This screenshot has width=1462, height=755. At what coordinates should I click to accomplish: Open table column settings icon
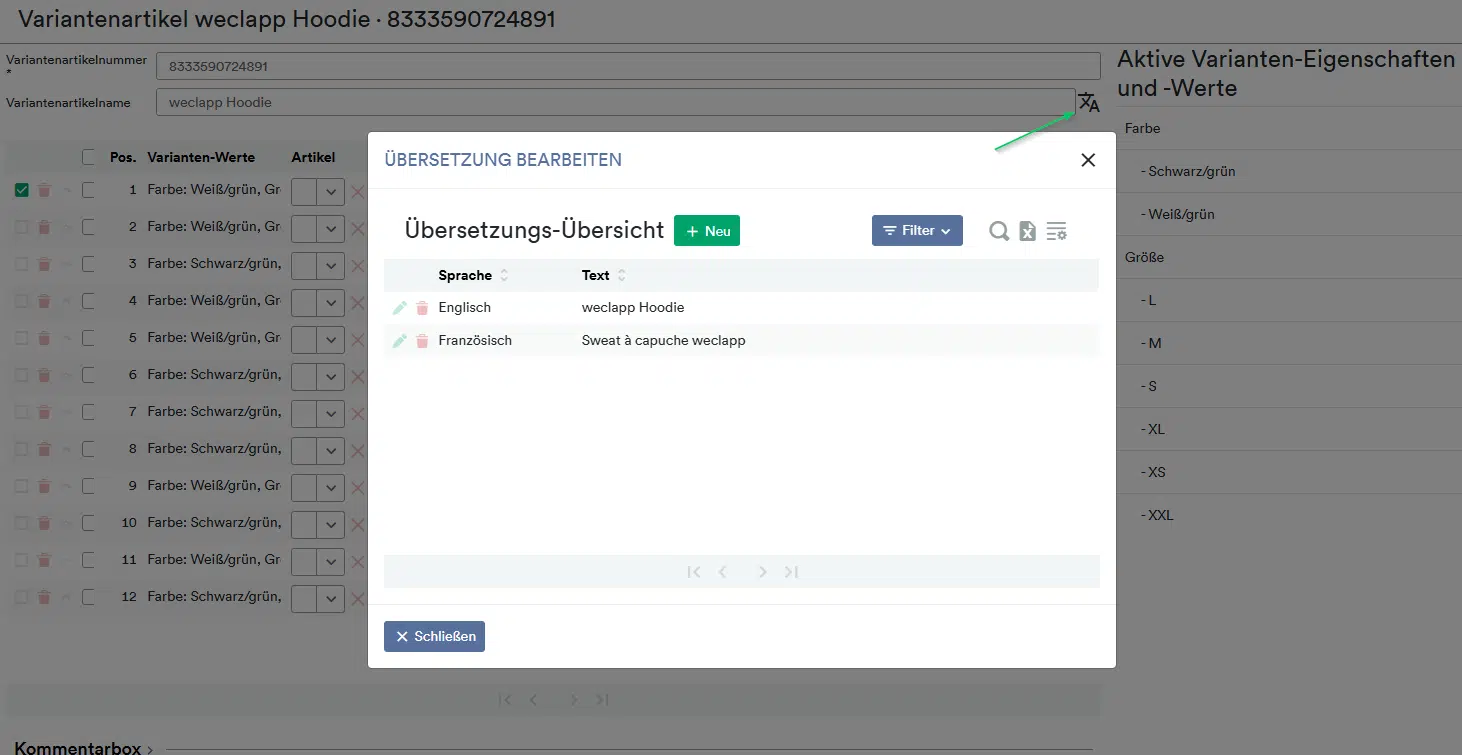(x=1056, y=231)
